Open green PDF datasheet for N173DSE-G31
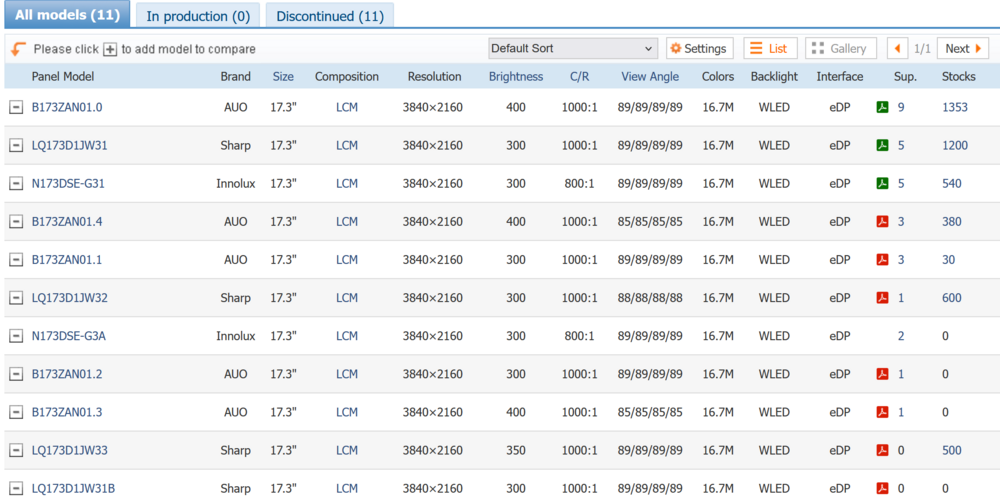1000x499 pixels. [x=882, y=183]
